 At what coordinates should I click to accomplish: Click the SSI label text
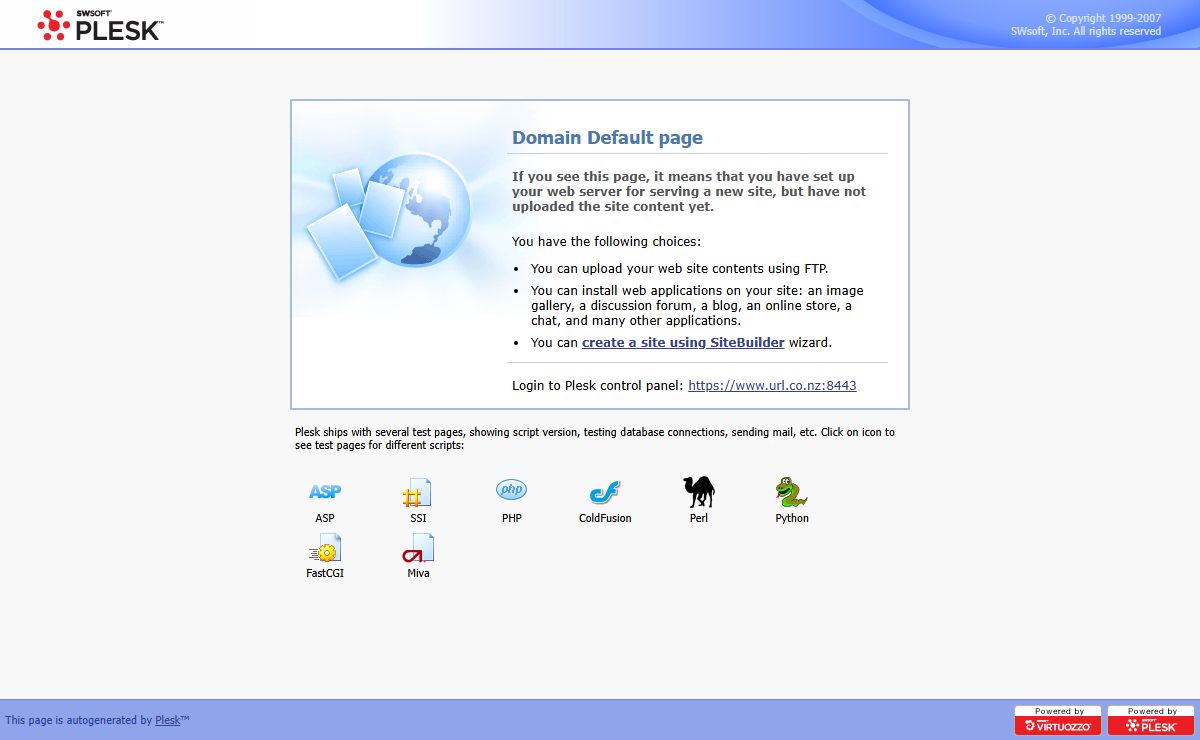[x=418, y=518]
